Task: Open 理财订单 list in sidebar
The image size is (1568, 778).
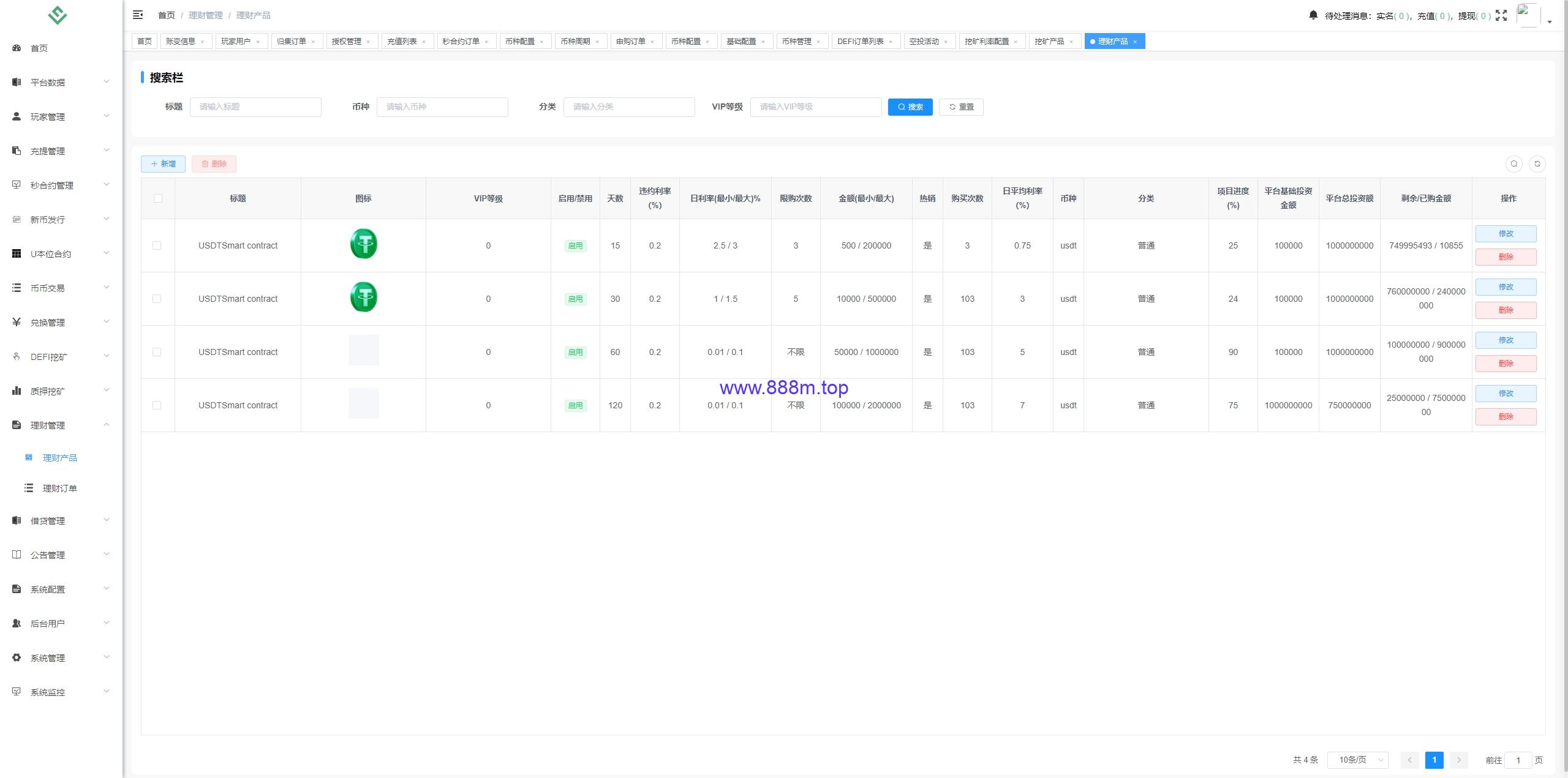Action: pyautogui.click(x=59, y=488)
